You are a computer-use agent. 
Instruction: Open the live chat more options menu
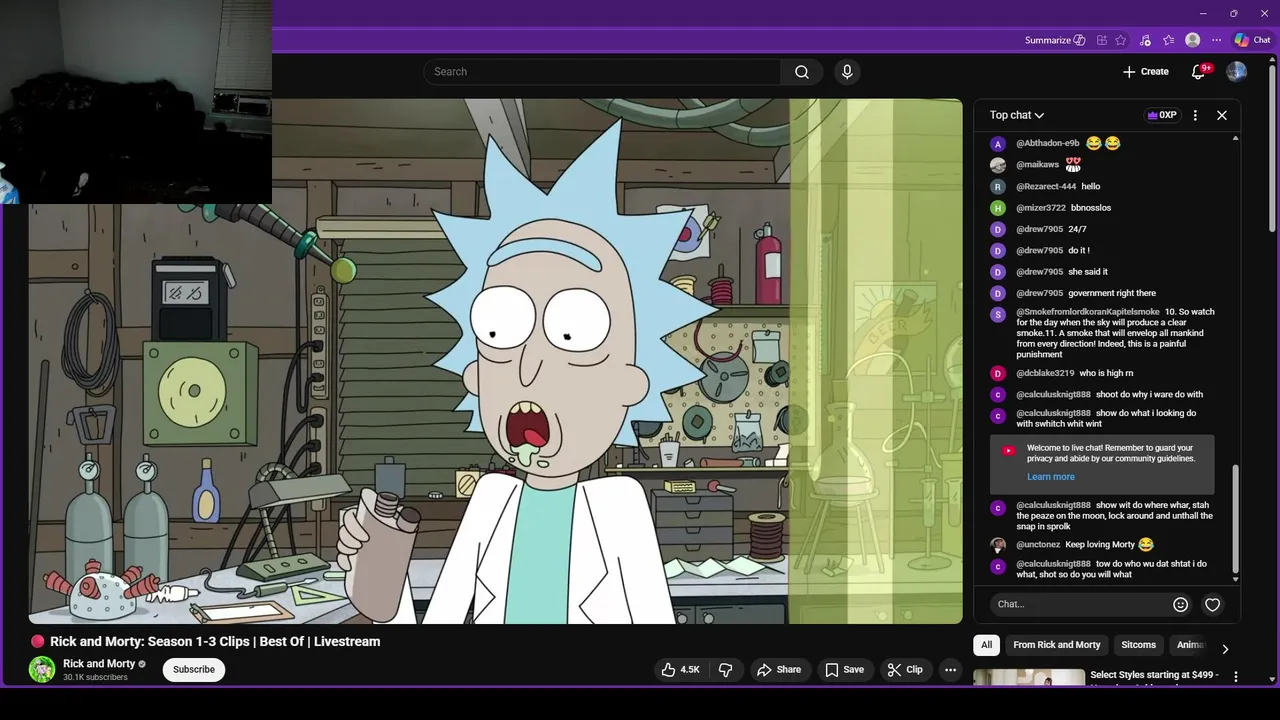tap(1195, 115)
